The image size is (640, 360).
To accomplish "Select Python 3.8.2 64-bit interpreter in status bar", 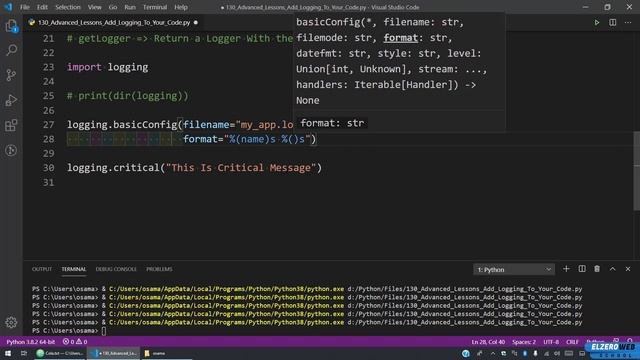I will [31, 342].
